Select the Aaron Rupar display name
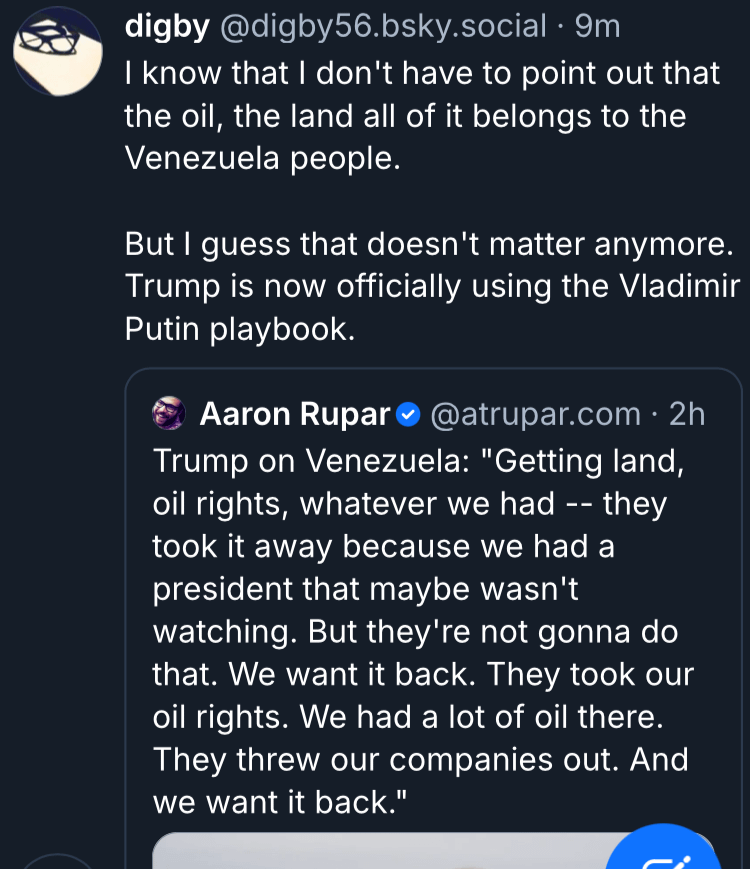The height and width of the screenshot is (869, 750). pos(295,414)
